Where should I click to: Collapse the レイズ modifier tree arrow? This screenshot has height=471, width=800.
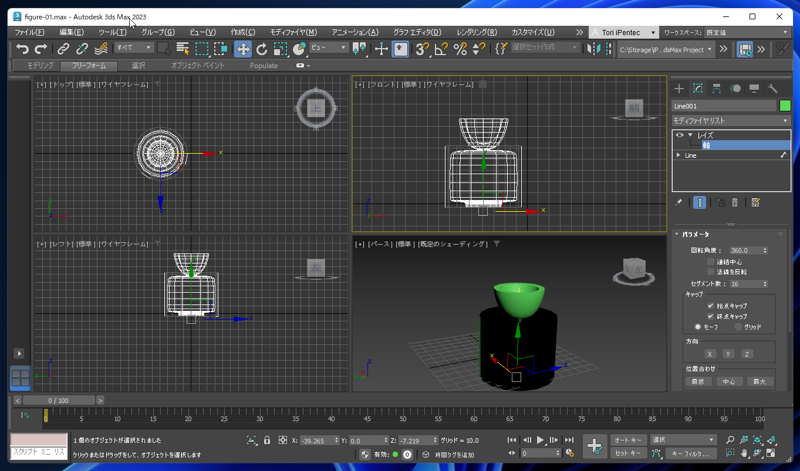coord(690,135)
